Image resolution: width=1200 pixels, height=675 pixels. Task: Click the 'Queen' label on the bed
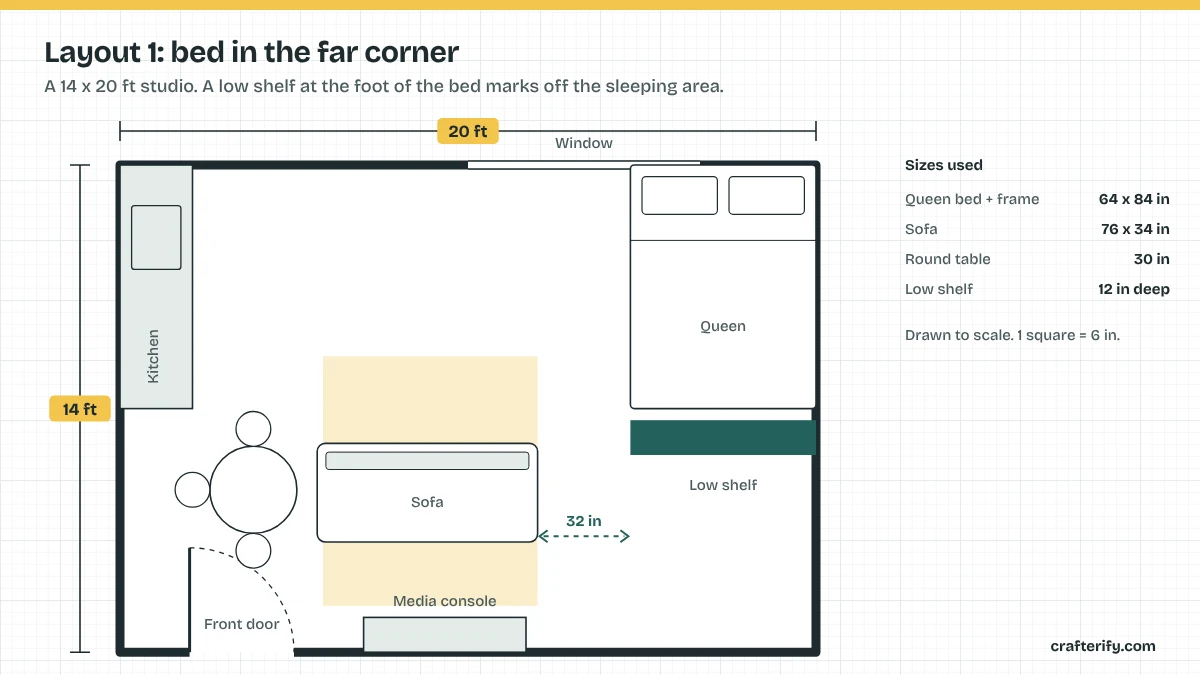tap(723, 326)
